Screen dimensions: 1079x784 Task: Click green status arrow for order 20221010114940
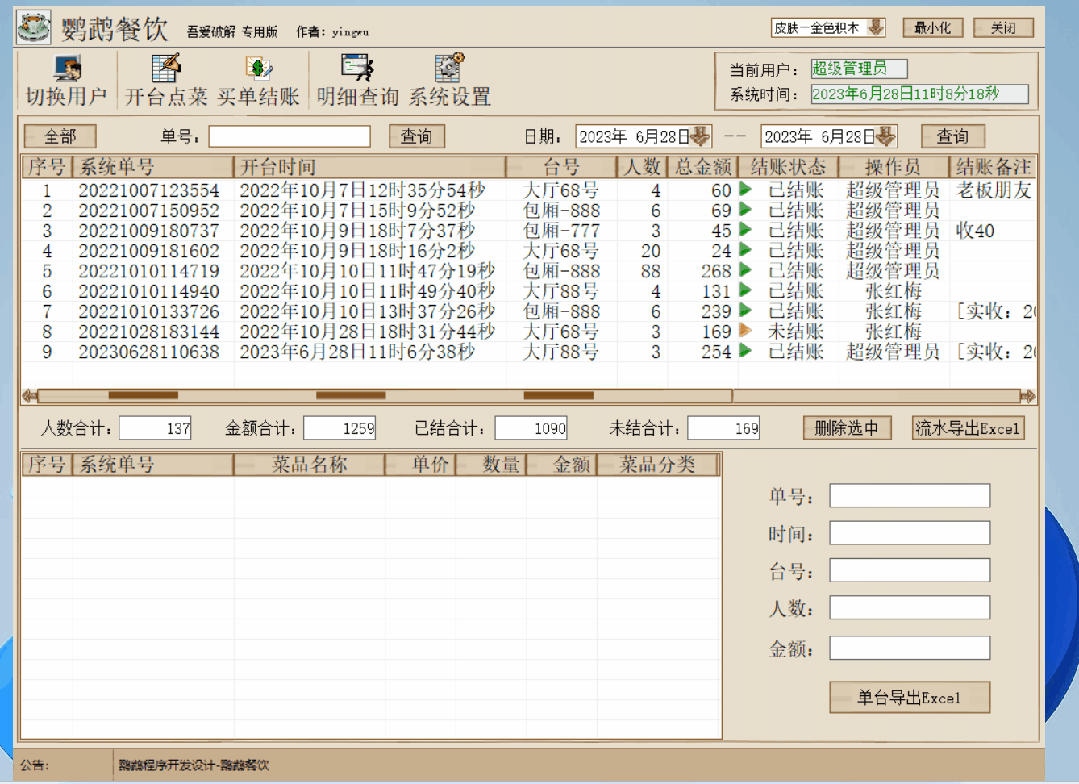pos(745,290)
